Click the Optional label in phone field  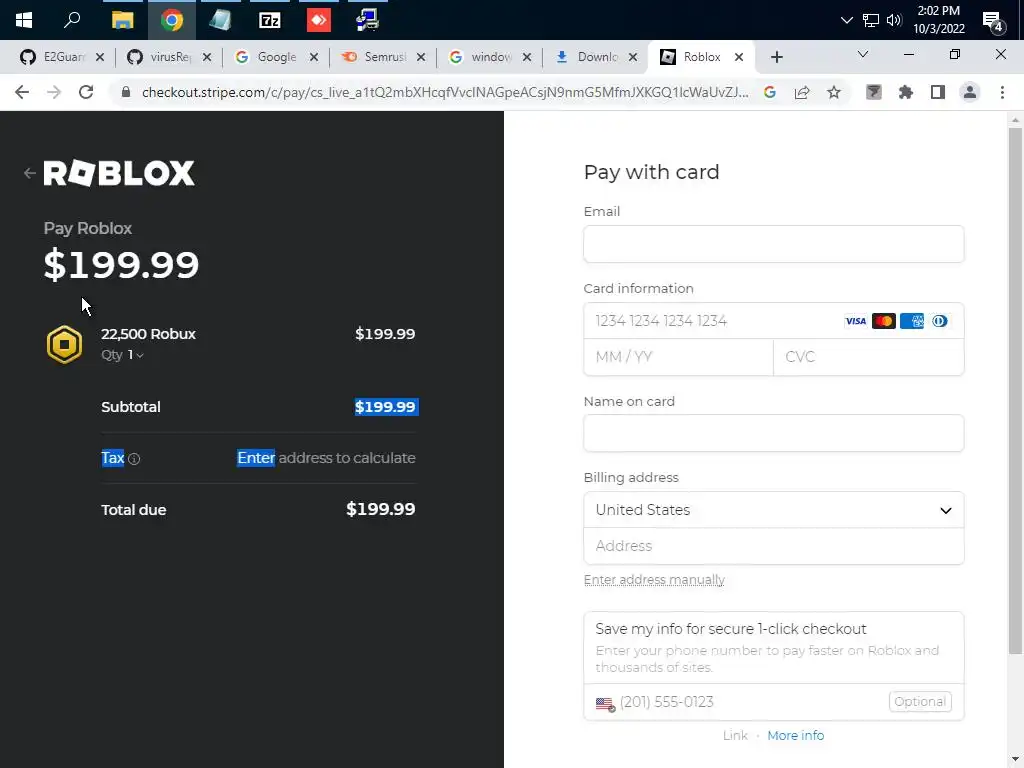tap(920, 702)
